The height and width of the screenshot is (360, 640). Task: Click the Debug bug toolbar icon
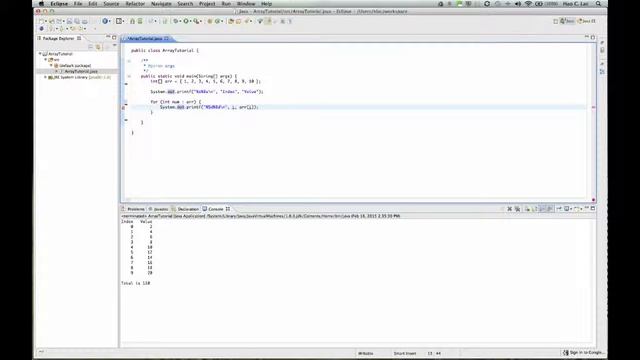(176, 21)
